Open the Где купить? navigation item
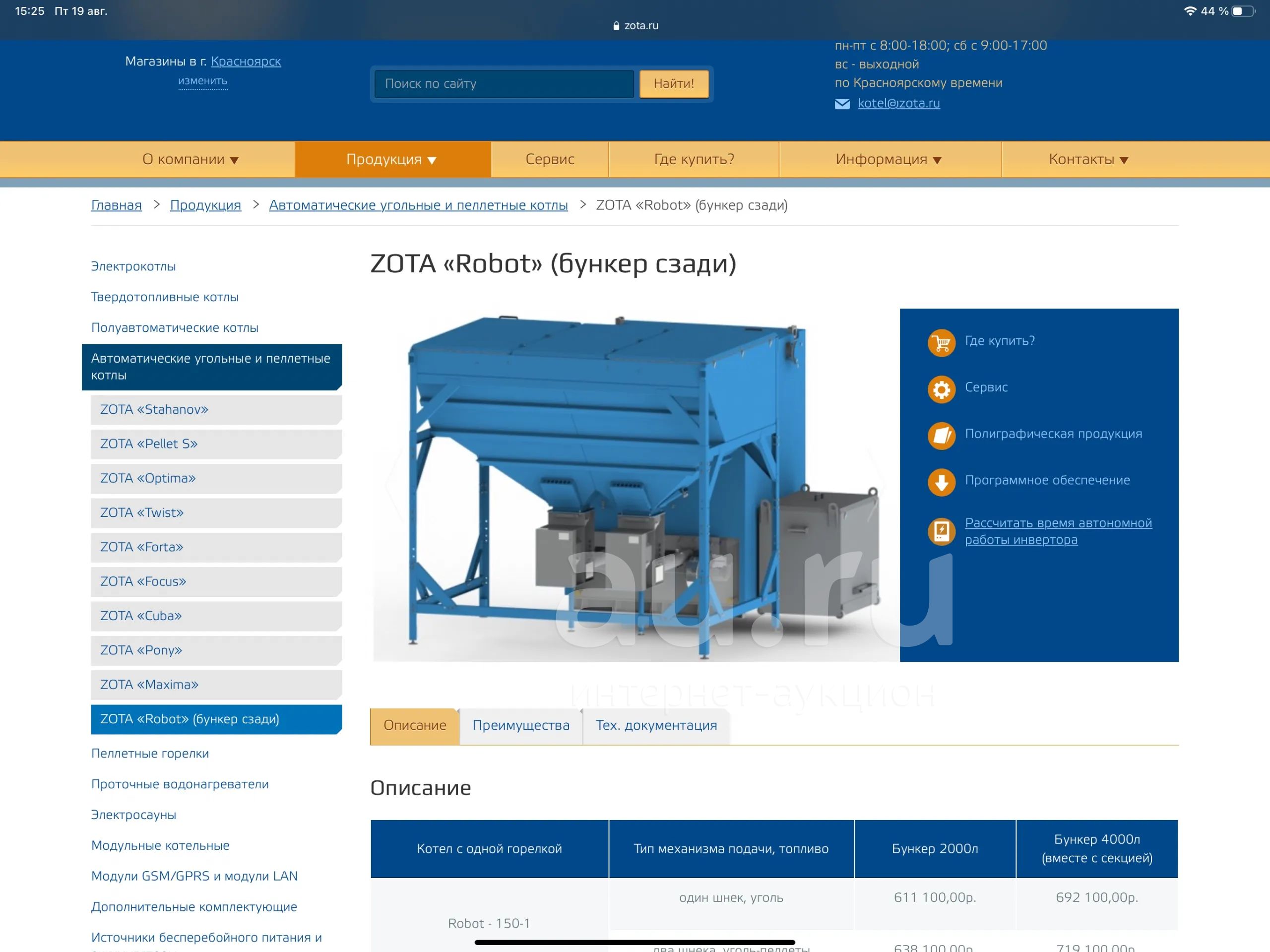 [694, 159]
